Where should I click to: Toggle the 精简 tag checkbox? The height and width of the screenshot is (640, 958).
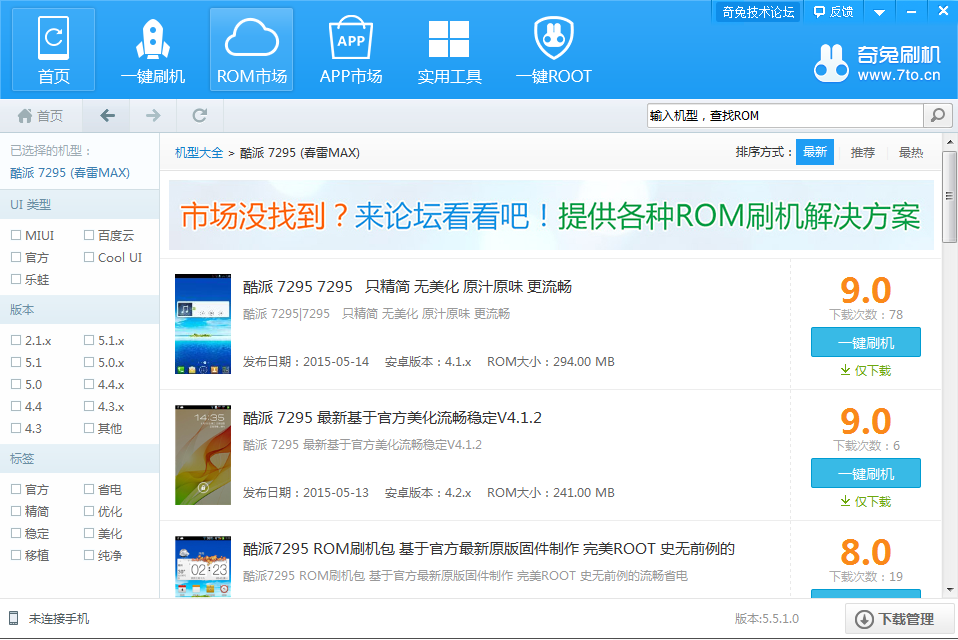(x=16, y=512)
